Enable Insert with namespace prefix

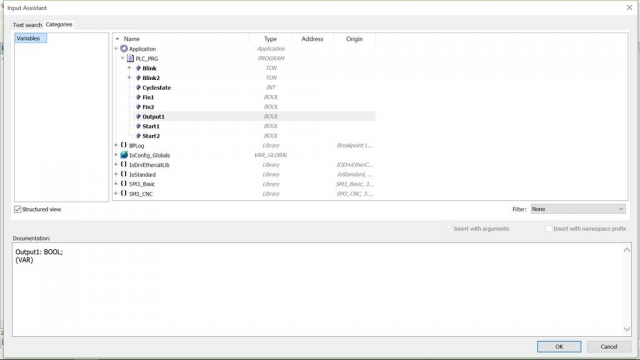coord(549,229)
